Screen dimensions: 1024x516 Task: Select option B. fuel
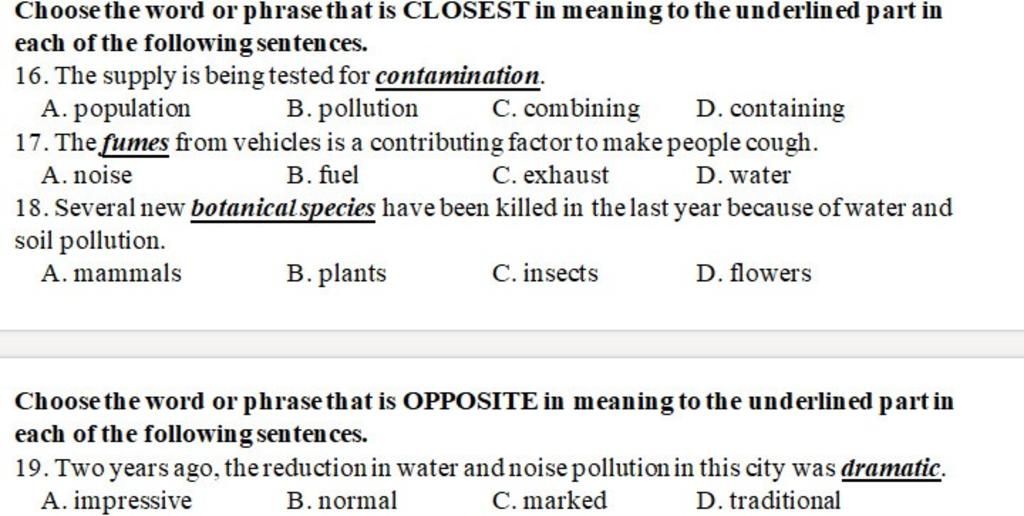click(323, 175)
